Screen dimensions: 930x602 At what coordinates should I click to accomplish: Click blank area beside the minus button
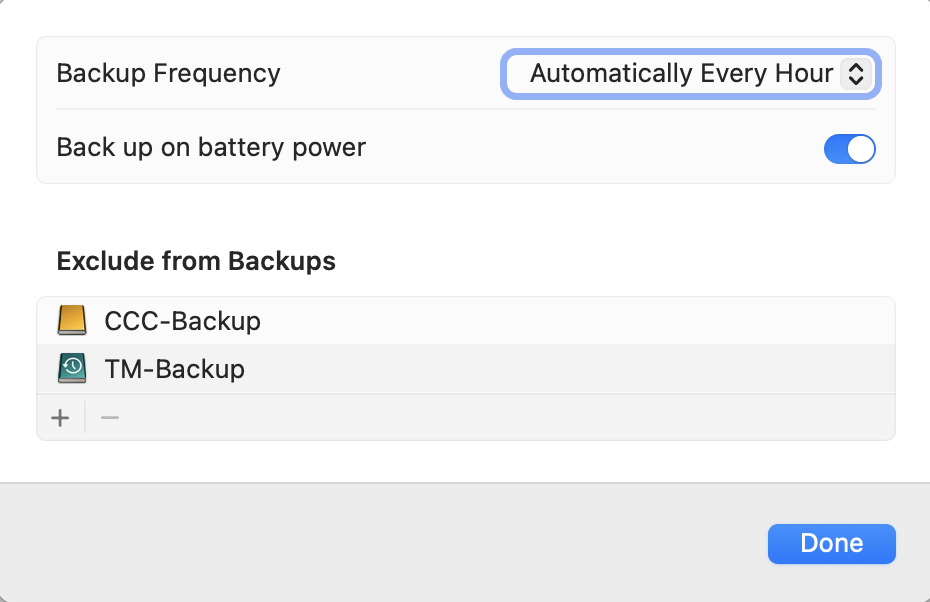click(x=500, y=418)
